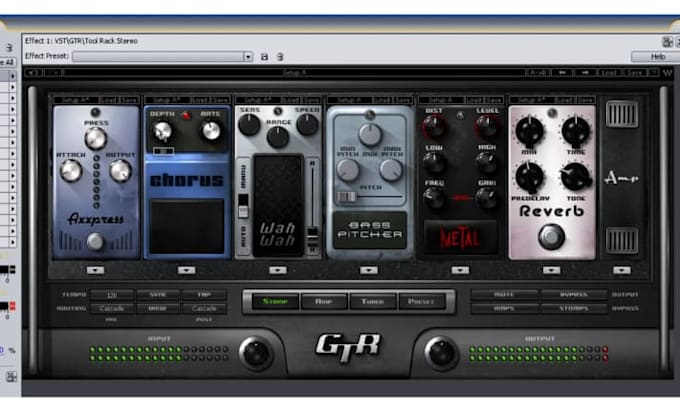Open stomp selector menu below Wah Wah
Viewport: 680px width, 411px height.
click(278, 270)
